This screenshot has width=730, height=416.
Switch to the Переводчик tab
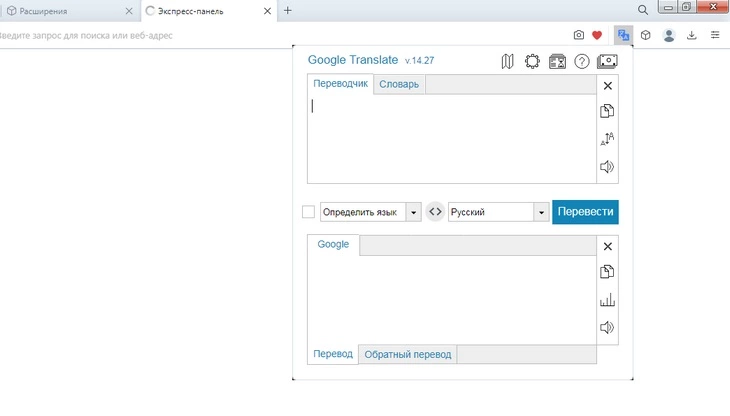pos(340,84)
